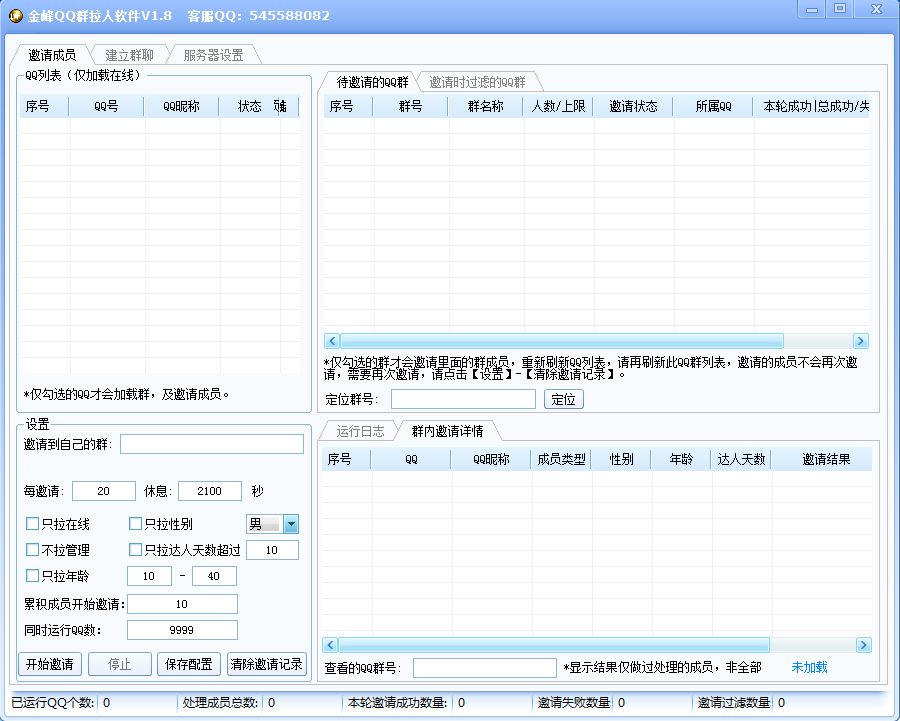
Task: Select the 待邀请的QQ群 tab
Action: pyautogui.click(x=372, y=82)
